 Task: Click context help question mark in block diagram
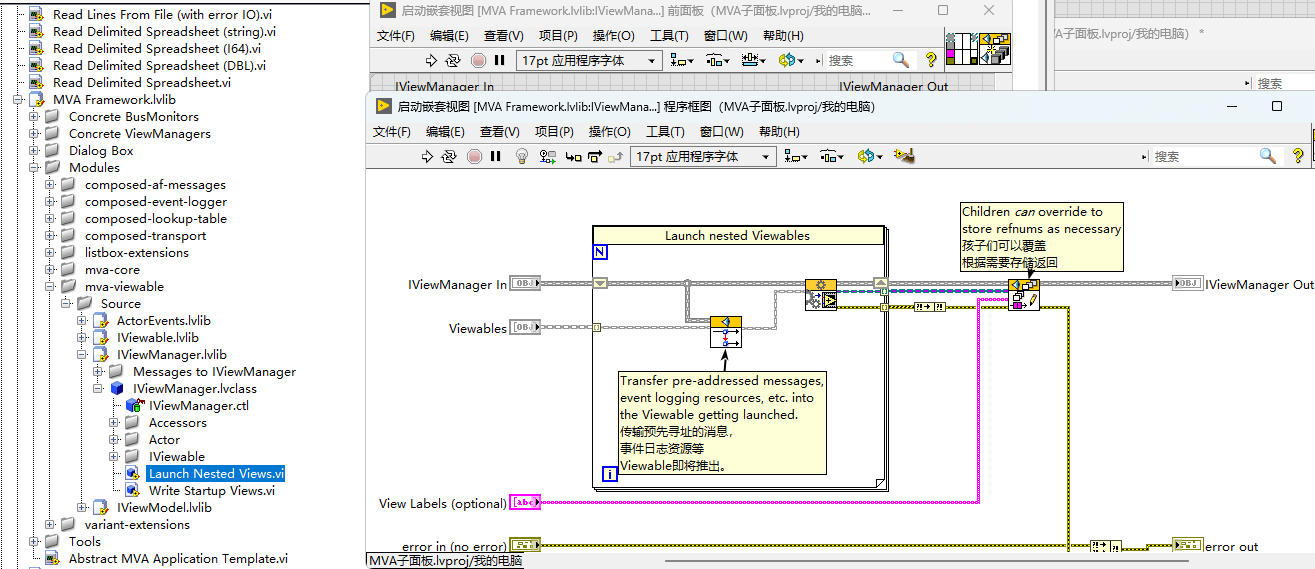point(1298,156)
